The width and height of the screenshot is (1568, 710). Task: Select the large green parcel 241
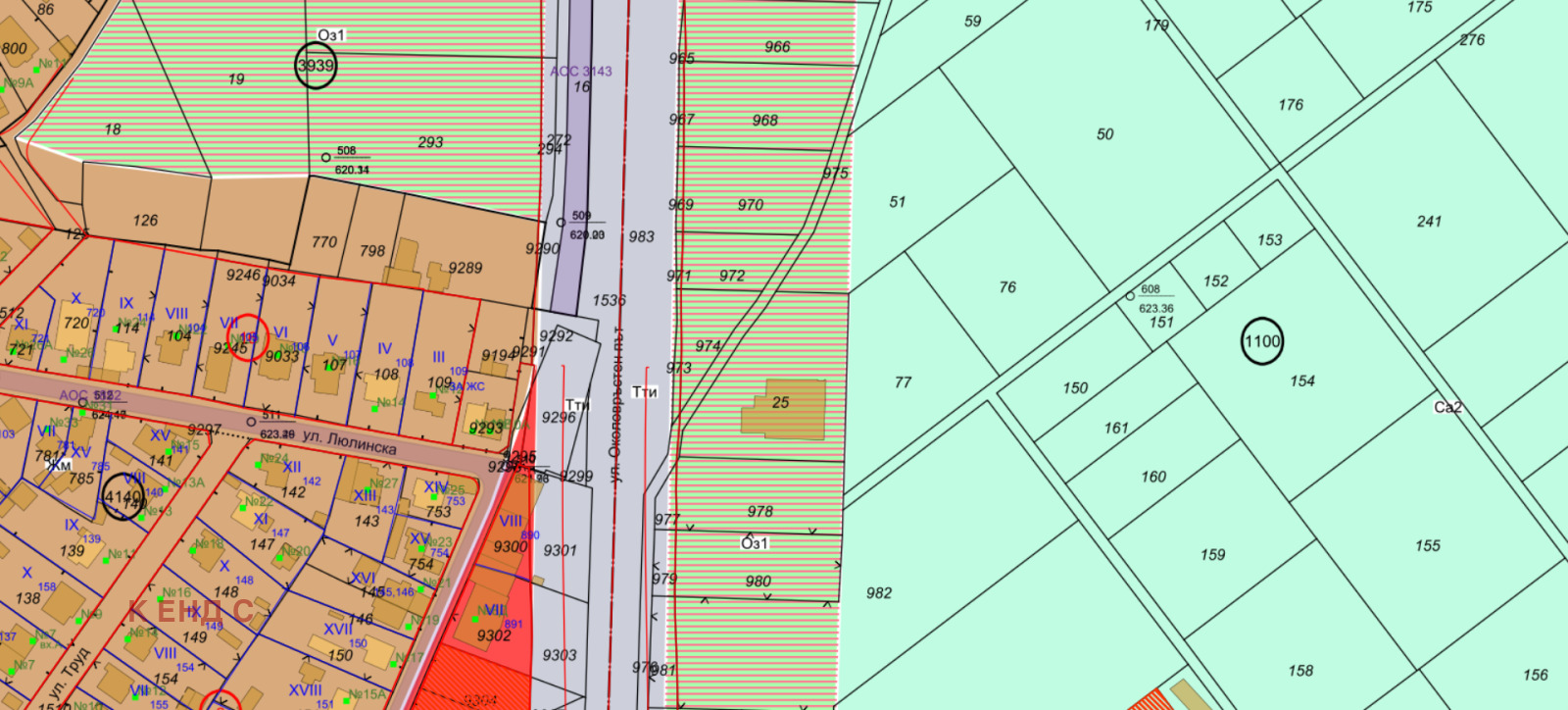point(1429,222)
